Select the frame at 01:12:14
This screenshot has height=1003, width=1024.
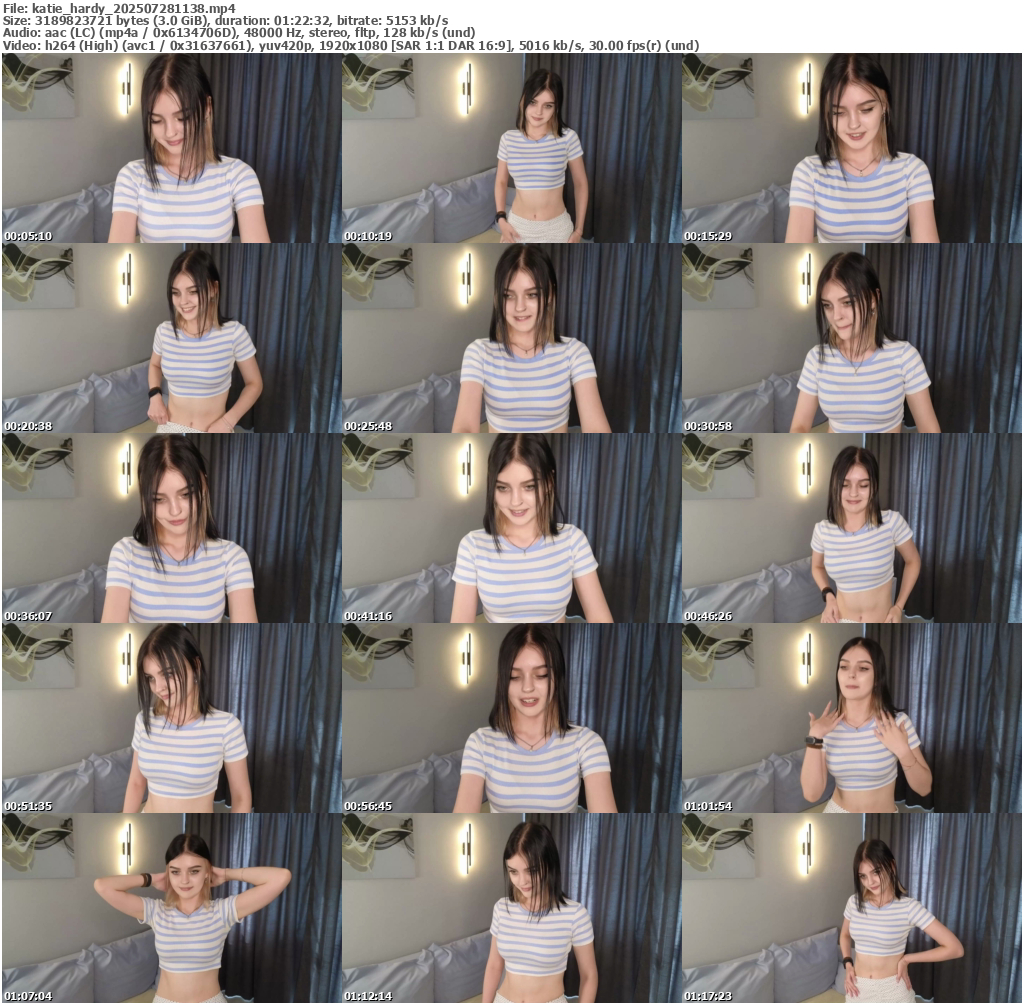click(x=511, y=908)
